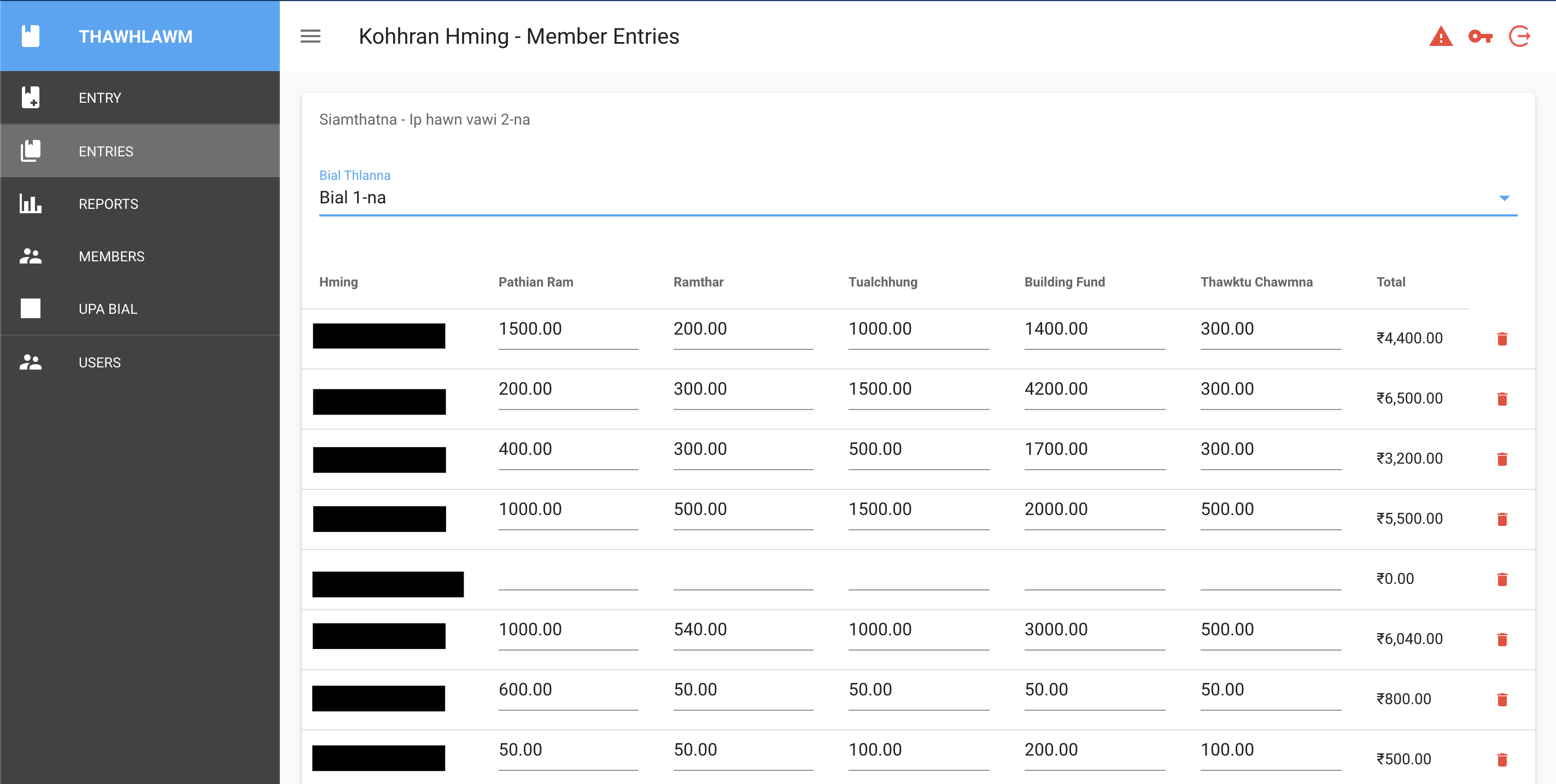This screenshot has width=1556, height=784.
Task: Open the Bial Thlanna dropdown arrow
Action: pos(1504,198)
